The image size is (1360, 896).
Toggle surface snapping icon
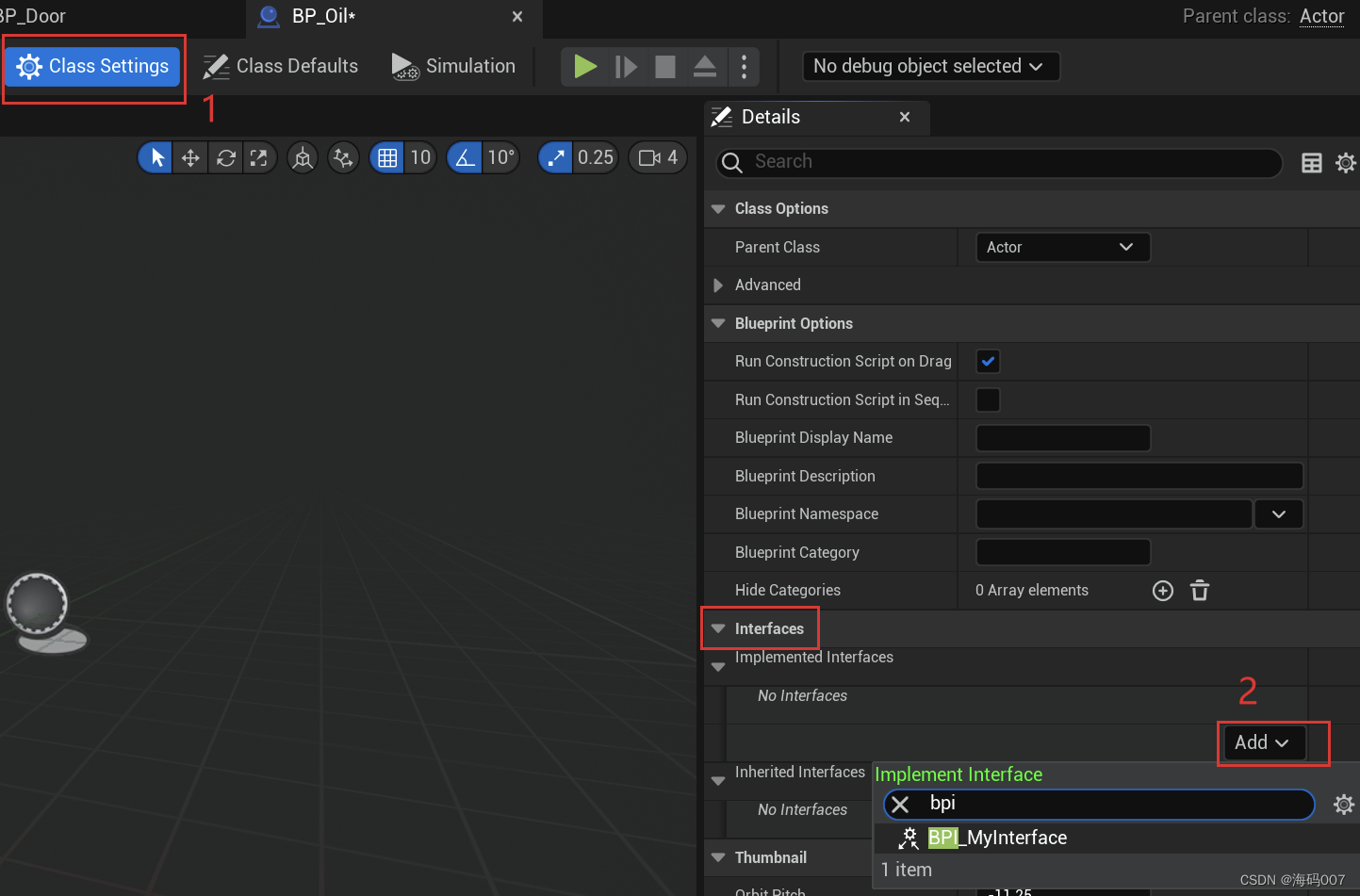click(343, 157)
